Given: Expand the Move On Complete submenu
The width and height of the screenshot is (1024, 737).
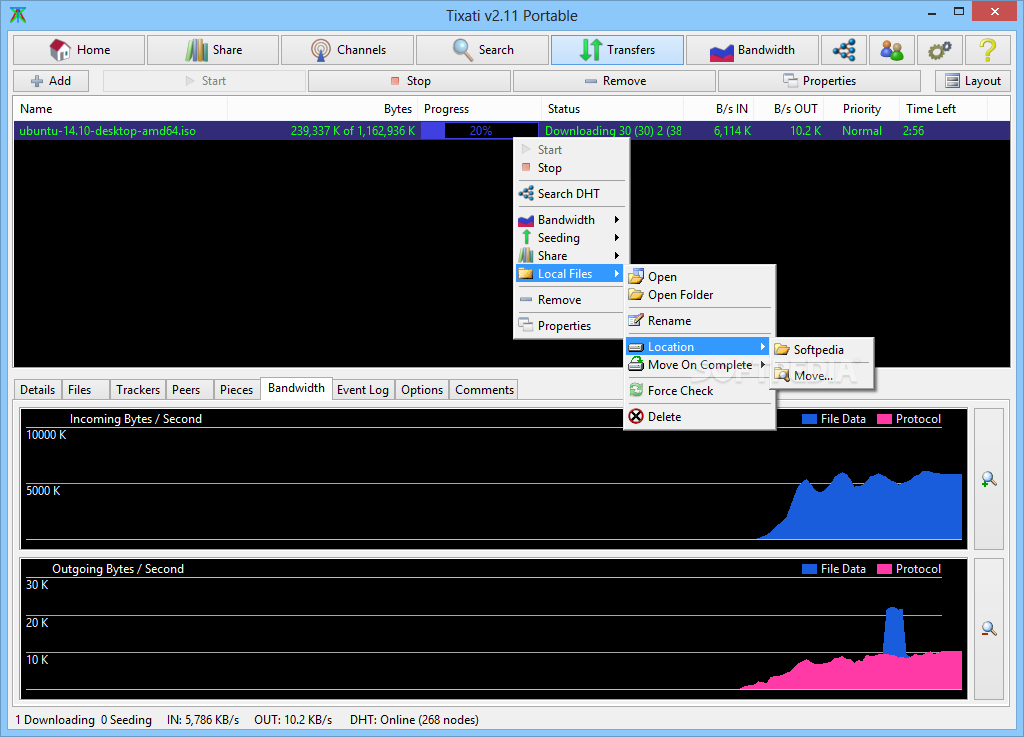Looking at the screenshot, I should click(x=697, y=365).
